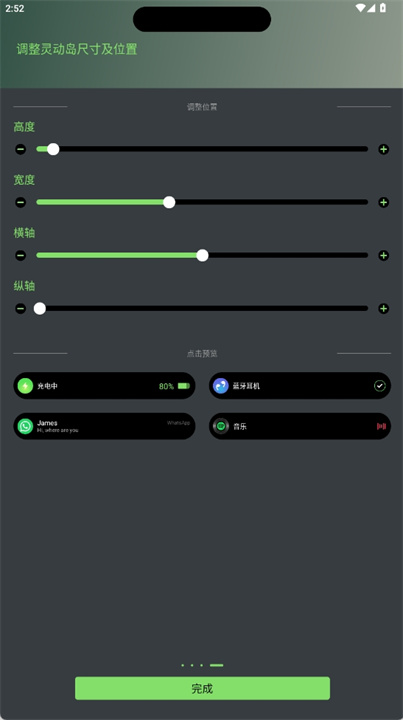The width and height of the screenshot is (403, 720).
Task: Preview the 音乐 music notification
Action: click(x=300, y=426)
